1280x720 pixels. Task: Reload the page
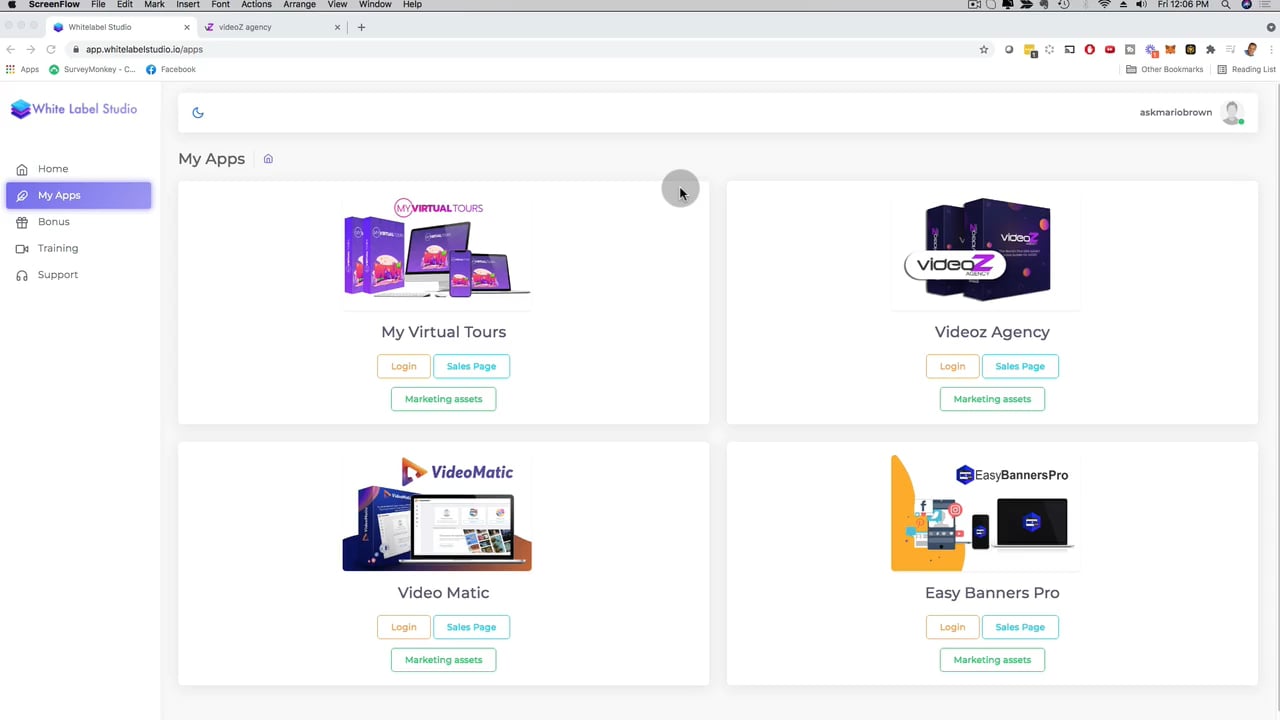pyautogui.click(x=51, y=49)
